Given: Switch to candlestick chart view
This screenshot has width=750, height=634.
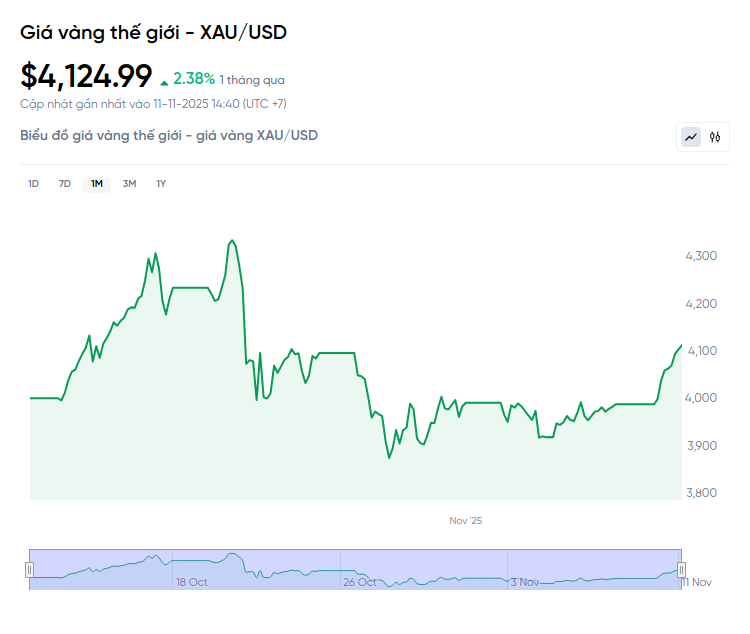Looking at the screenshot, I should (715, 137).
